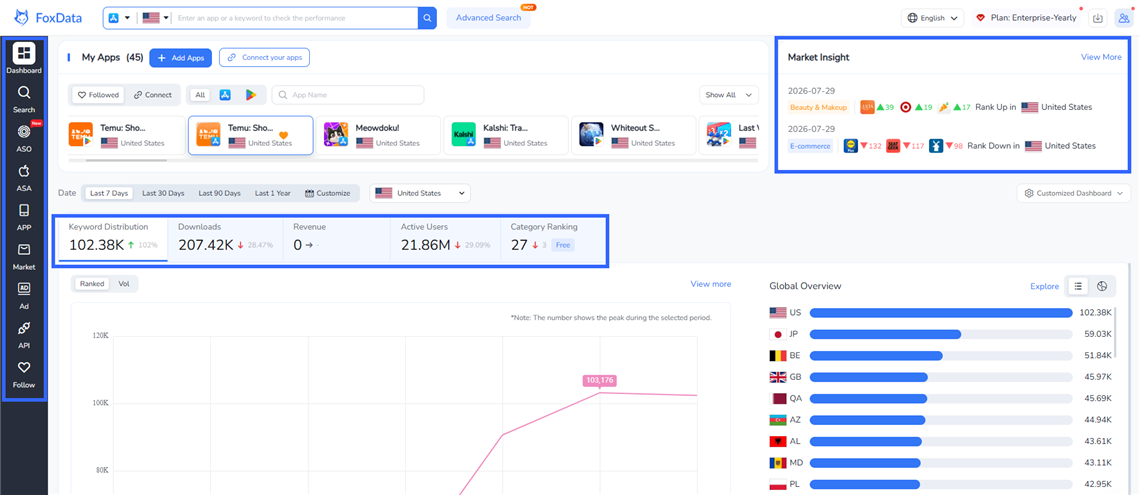Open the Customized Dashboard dropdown
This screenshot has height=495, width=1140.
[x=1074, y=193]
